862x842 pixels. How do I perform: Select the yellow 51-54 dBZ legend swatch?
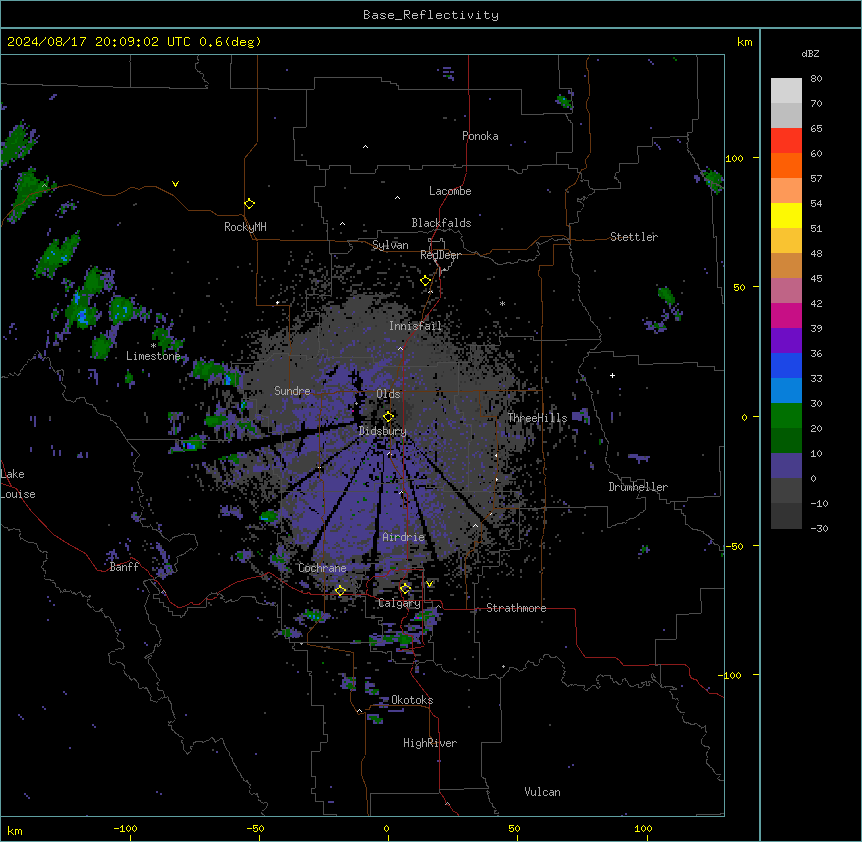coord(786,215)
